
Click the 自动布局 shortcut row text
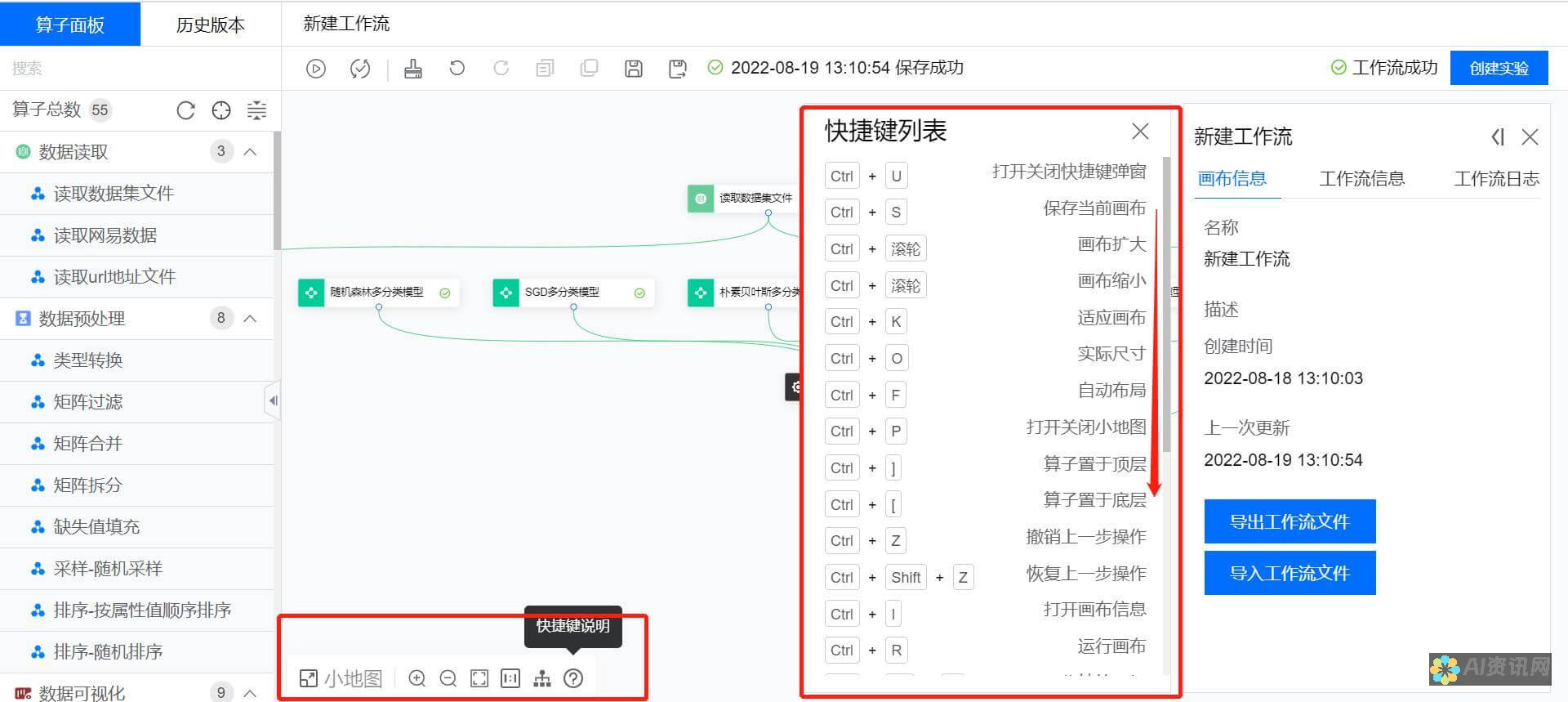point(1111,391)
